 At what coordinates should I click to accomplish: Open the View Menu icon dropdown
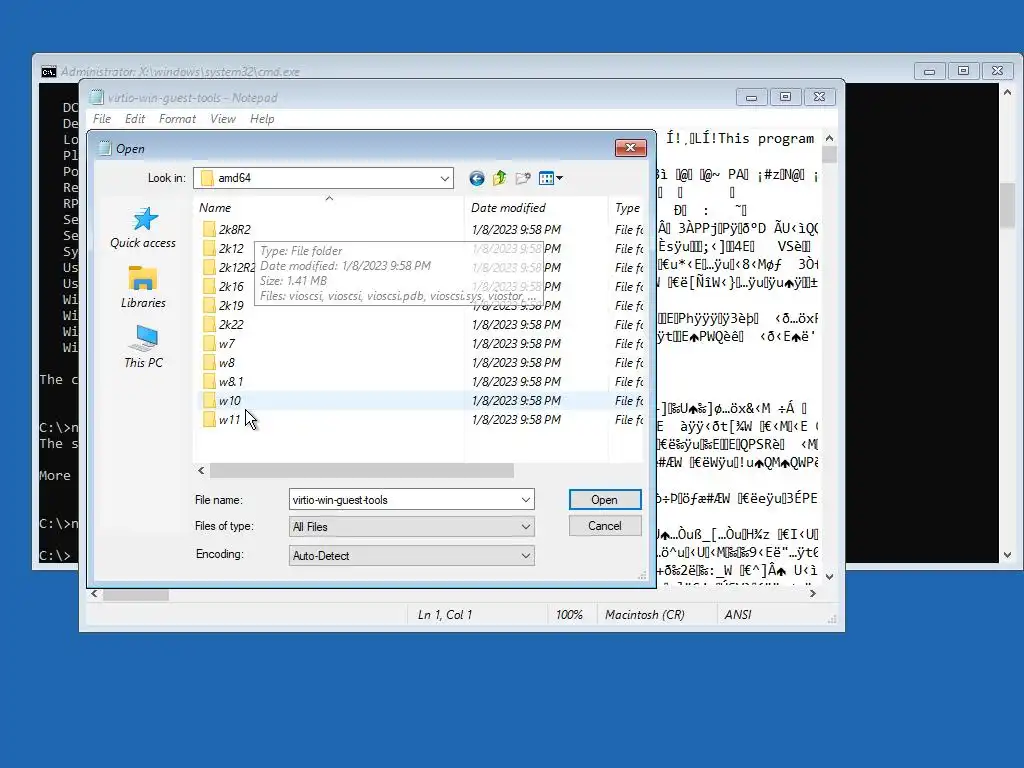click(551, 178)
